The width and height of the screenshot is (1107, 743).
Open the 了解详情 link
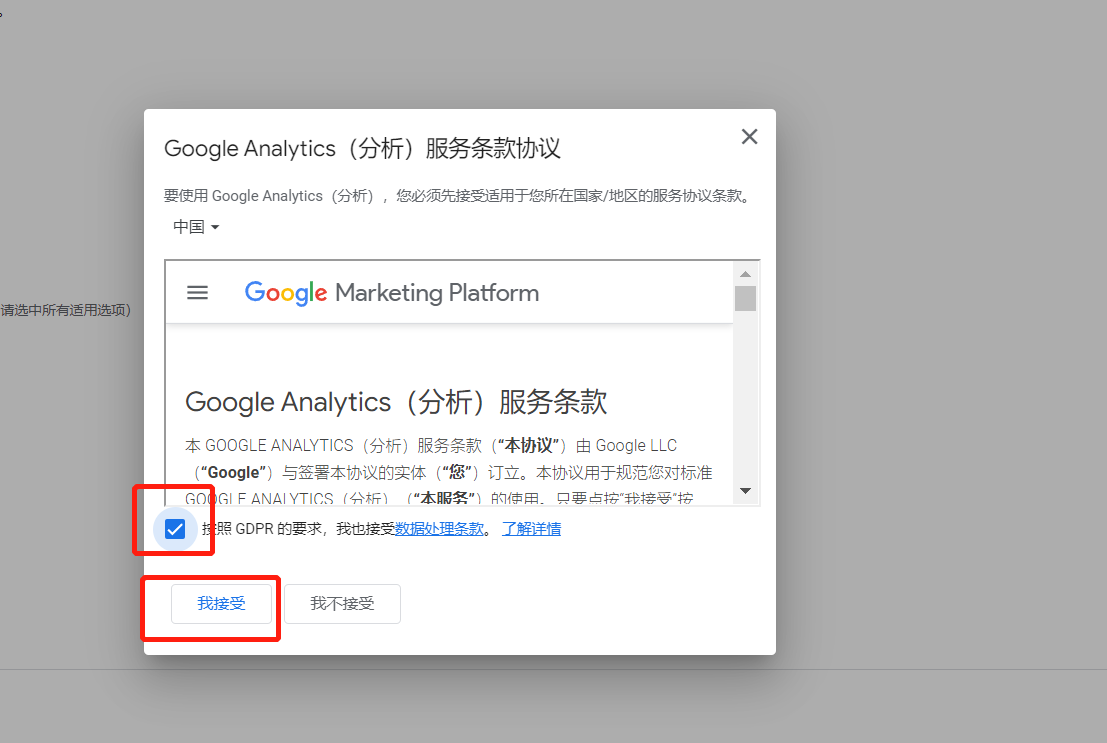click(x=531, y=528)
